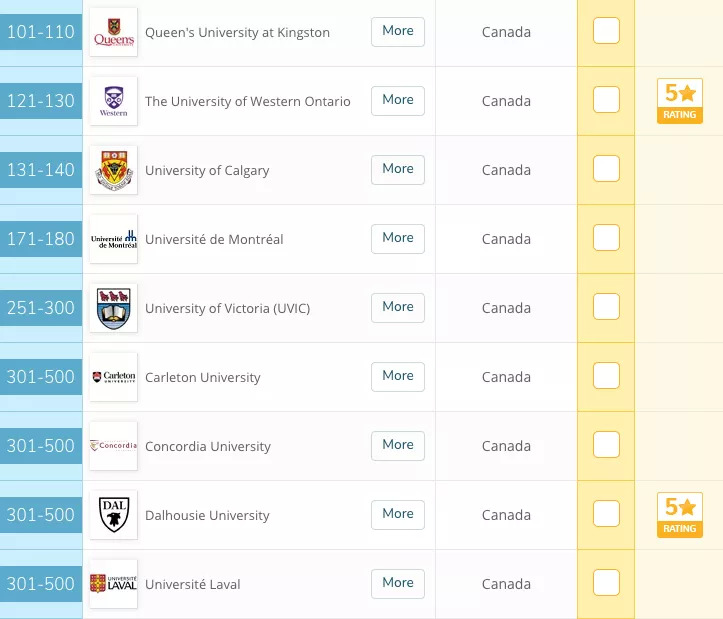The width and height of the screenshot is (723, 619).
Task: Open the Dalhousie University name link
Action: point(207,516)
